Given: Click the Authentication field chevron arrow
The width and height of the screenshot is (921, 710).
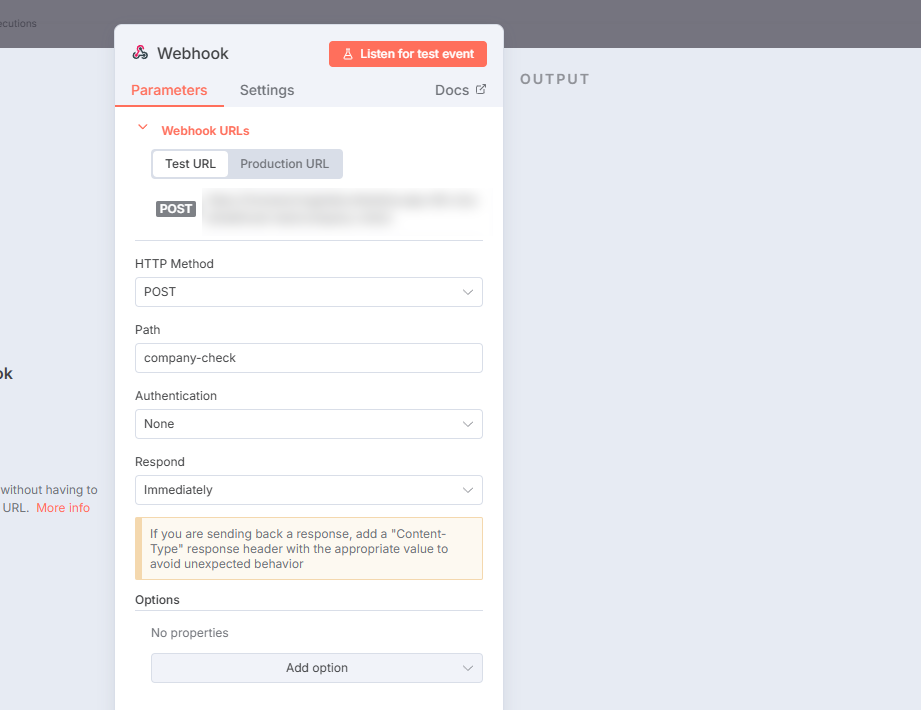Looking at the screenshot, I should (x=467, y=424).
